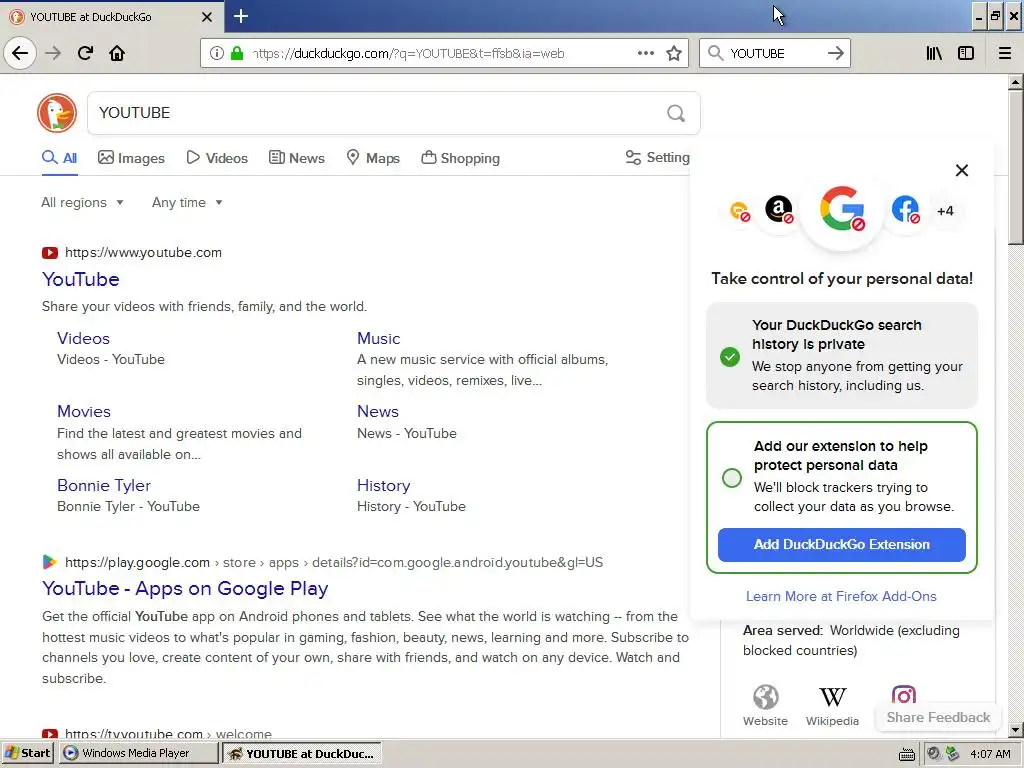Screen dimensions: 1024x768
Task: Click the green secure connection padlock
Action: tap(237, 53)
